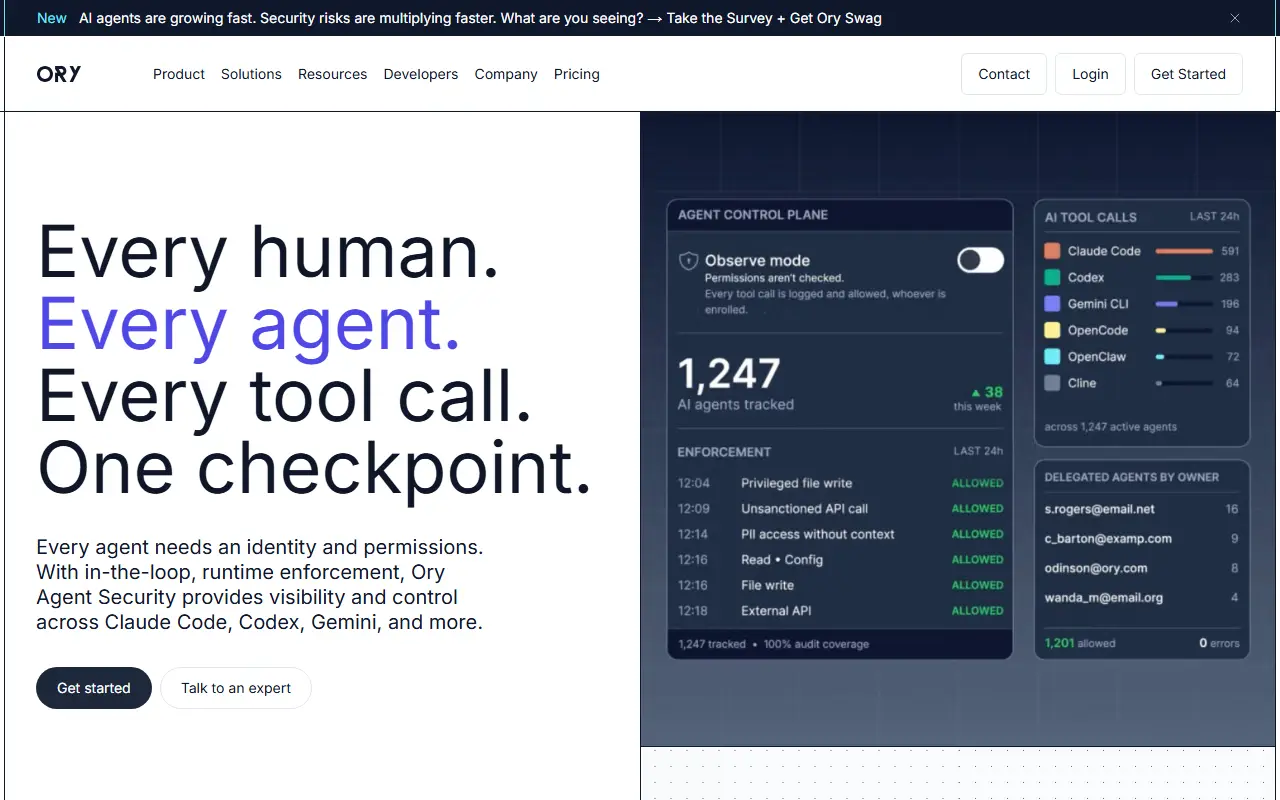Click the Gemini CLI usage bar
The image size is (1280, 800).
[x=1184, y=304]
